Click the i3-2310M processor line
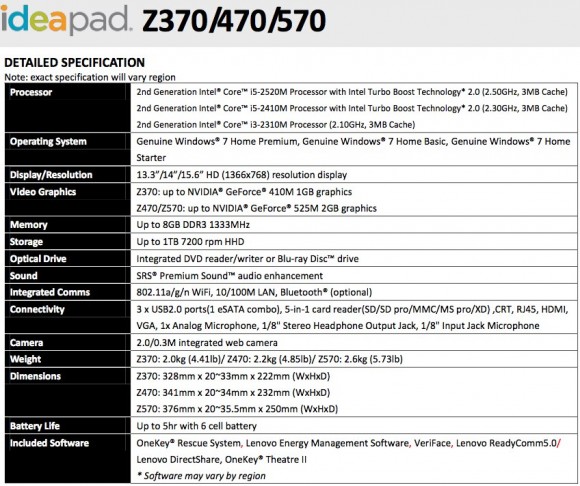 (x=276, y=125)
